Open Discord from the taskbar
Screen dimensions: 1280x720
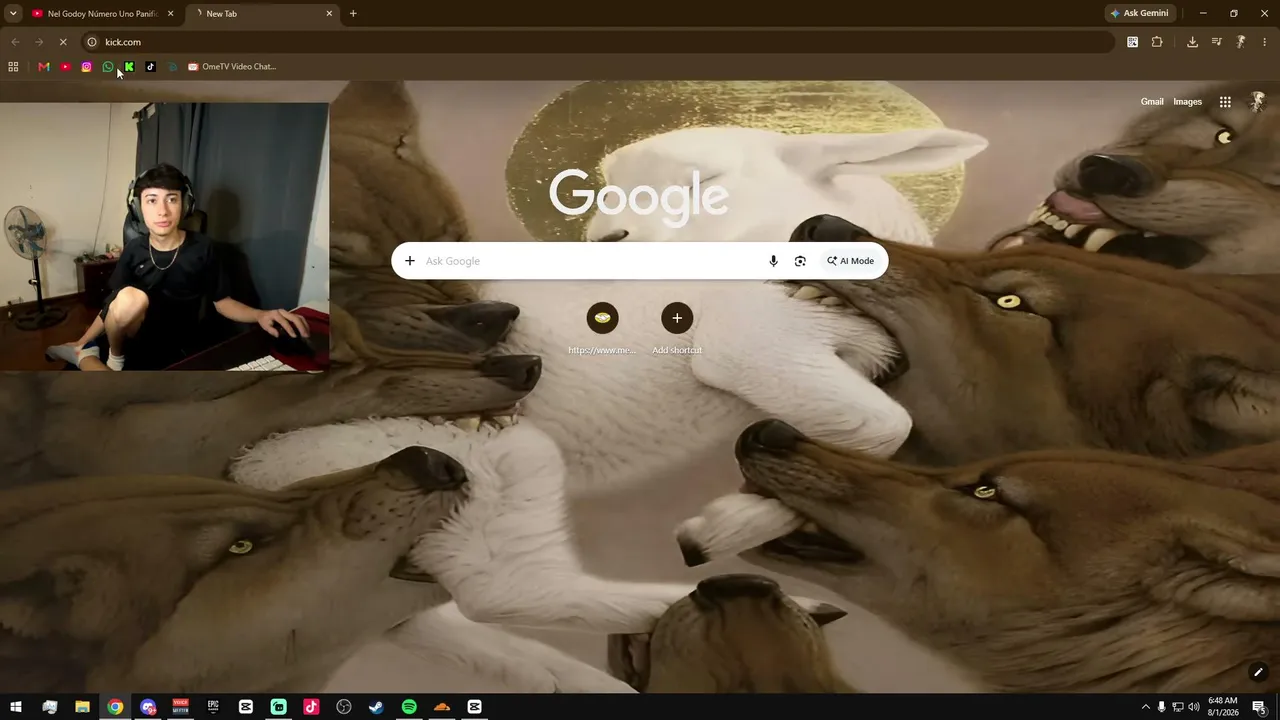pyautogui.click(x=148, y=707)
